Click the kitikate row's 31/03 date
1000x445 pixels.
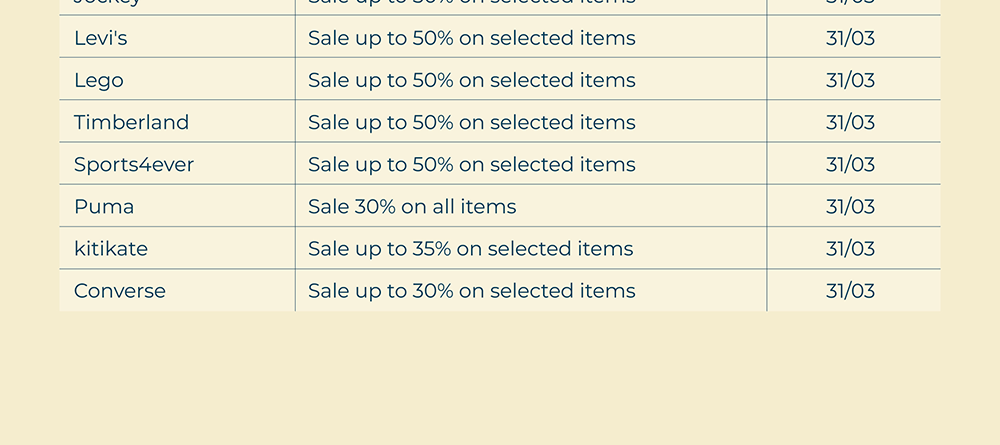pyautogui.click(x=850, y=248)
